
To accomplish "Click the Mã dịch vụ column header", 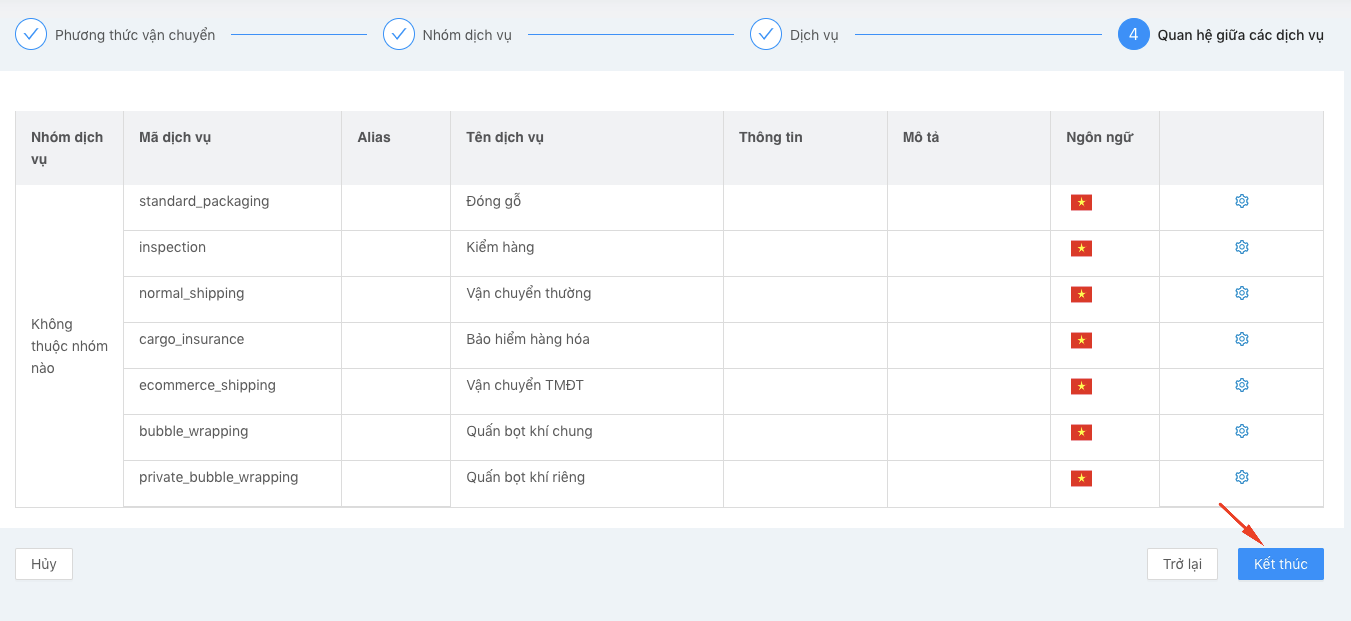I will click(175, 137).
